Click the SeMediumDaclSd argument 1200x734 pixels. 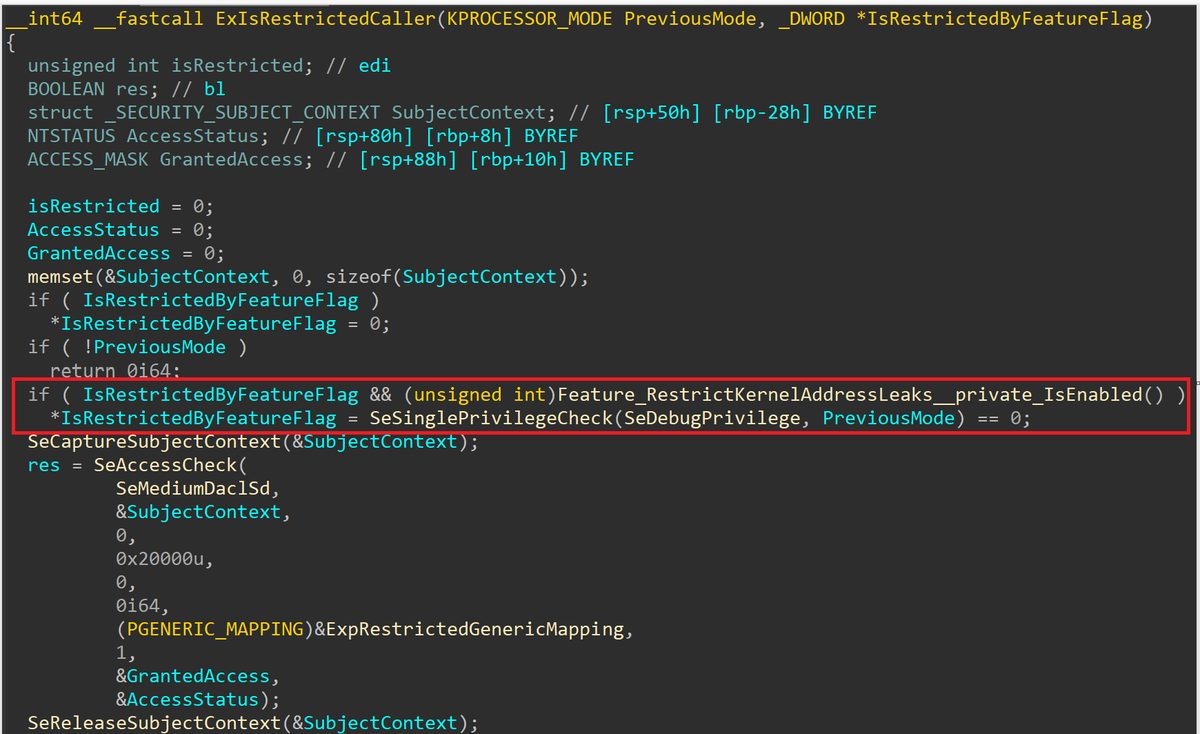192,488
